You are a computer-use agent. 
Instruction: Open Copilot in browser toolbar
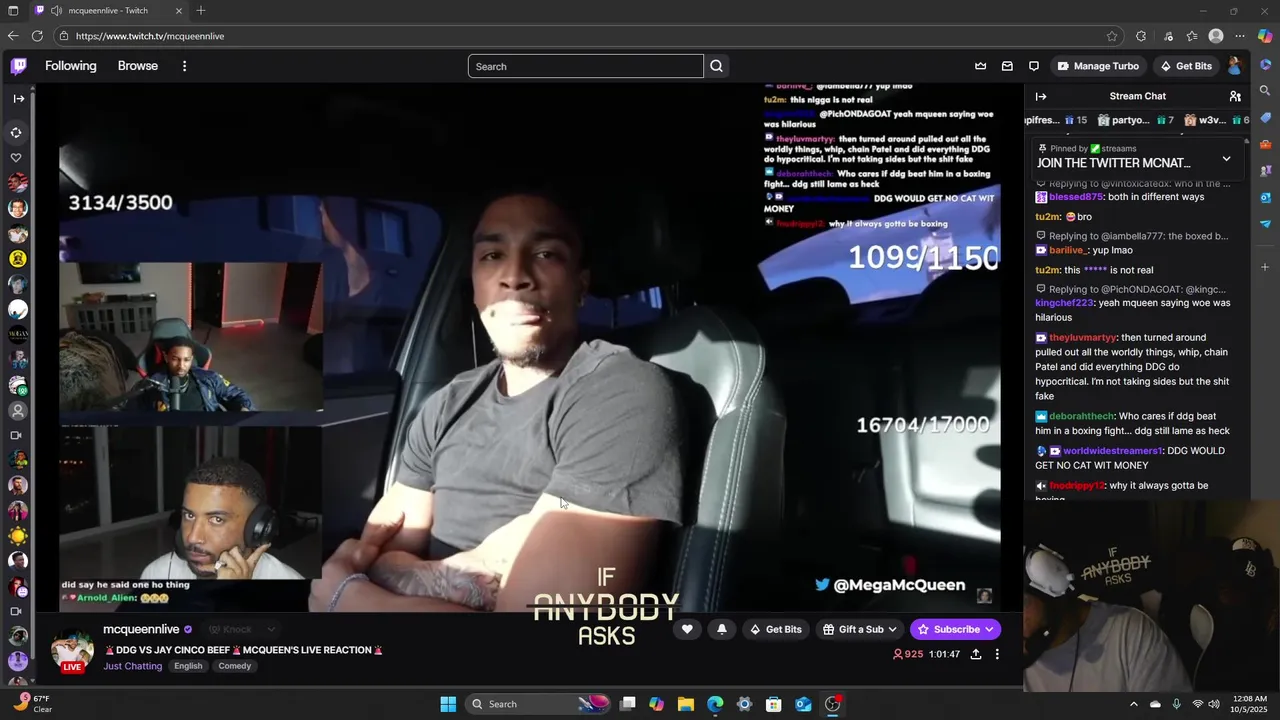click(1265, 36)
